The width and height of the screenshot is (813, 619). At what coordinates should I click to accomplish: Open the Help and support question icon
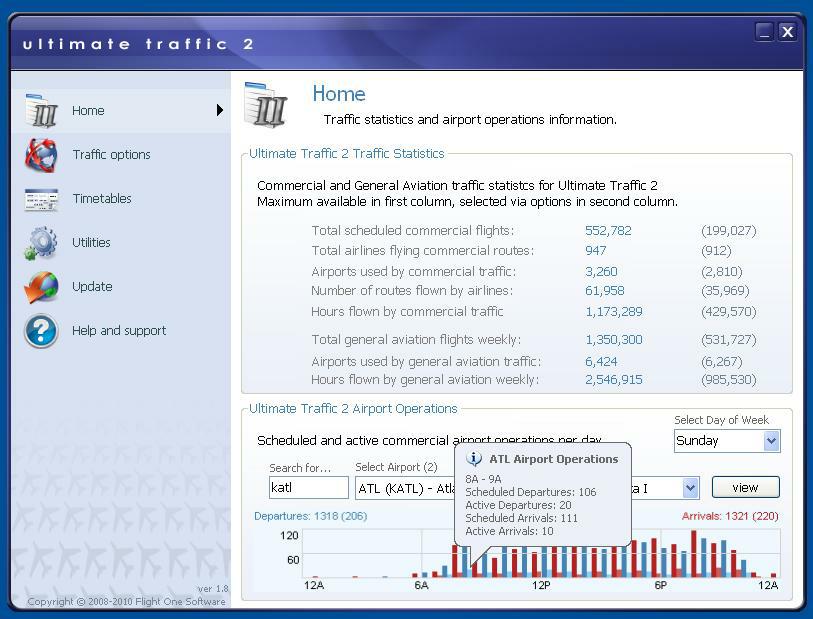41,331
